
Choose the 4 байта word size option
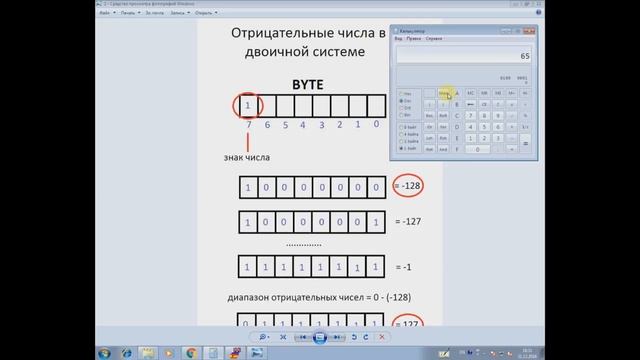click(x=409, y=134)
